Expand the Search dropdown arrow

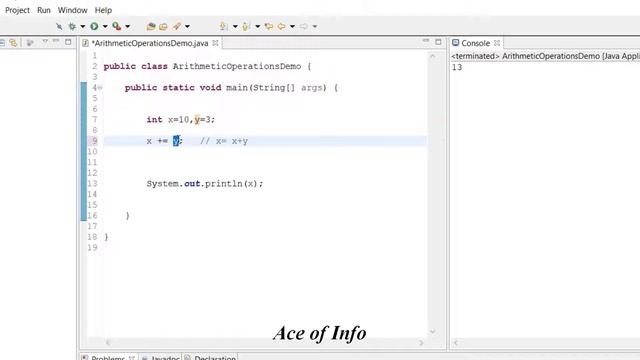coord(187,27)
